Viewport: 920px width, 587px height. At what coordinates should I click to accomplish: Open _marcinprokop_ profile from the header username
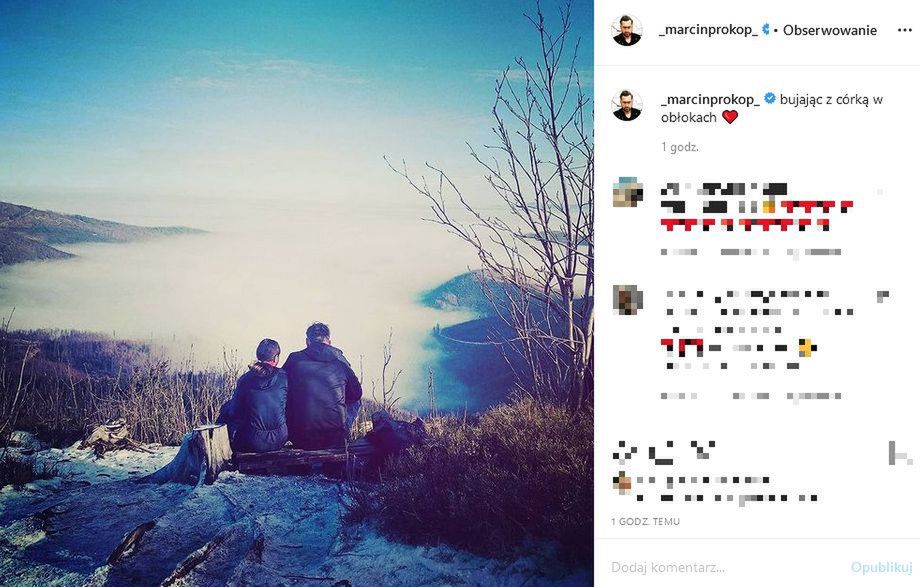click(708, 30)
